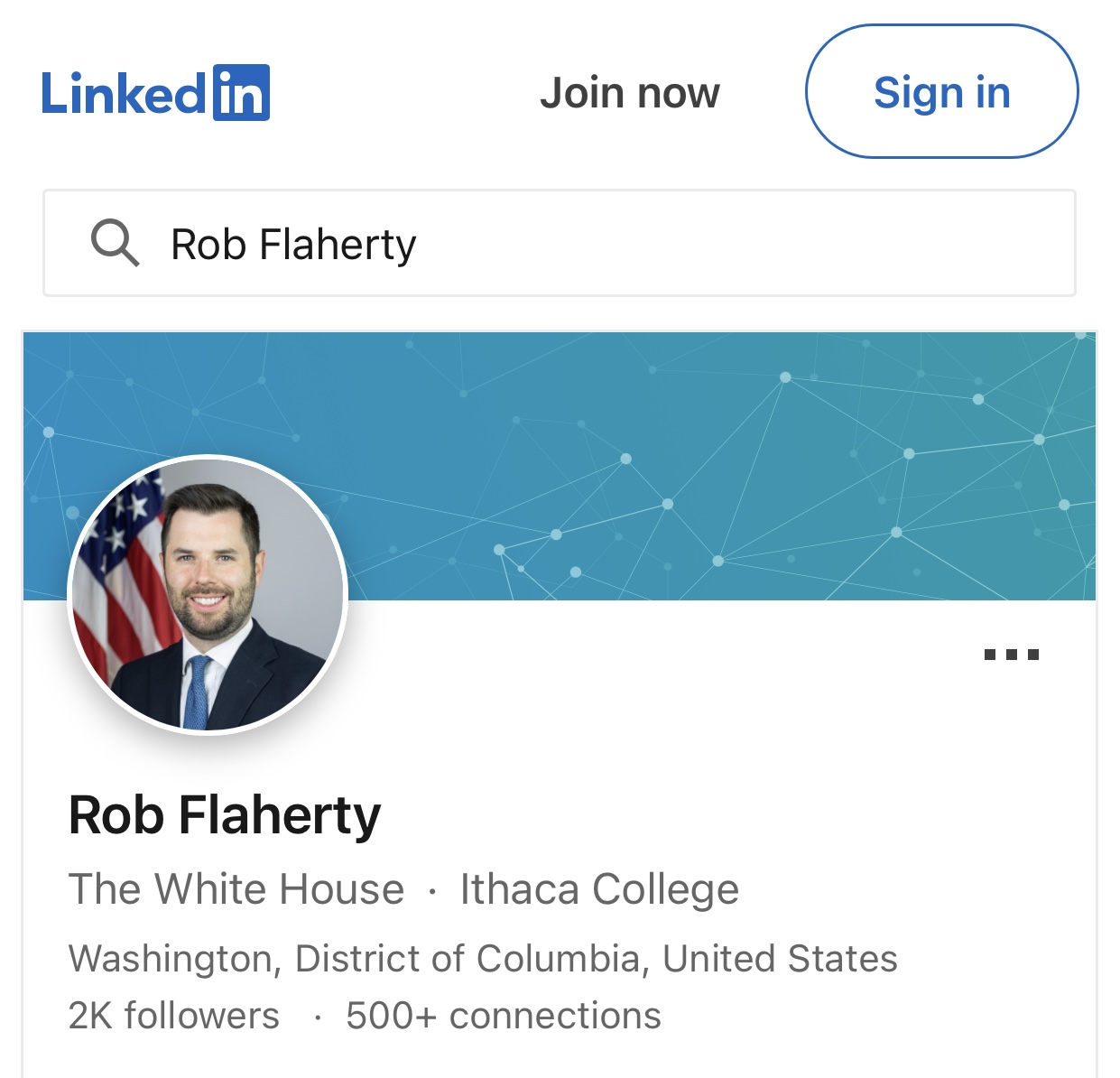The width and height of the screenshot is (1120, 1078).
Task: Open Rob Flaherty's circular profile photo
Action: (x=208, y=595)
